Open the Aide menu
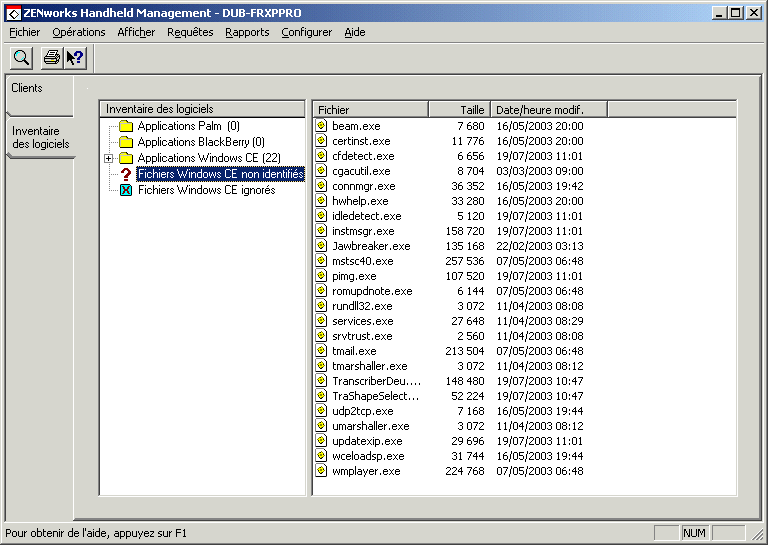Viewport: 768px width, 545px height. (x=355, y=32)
